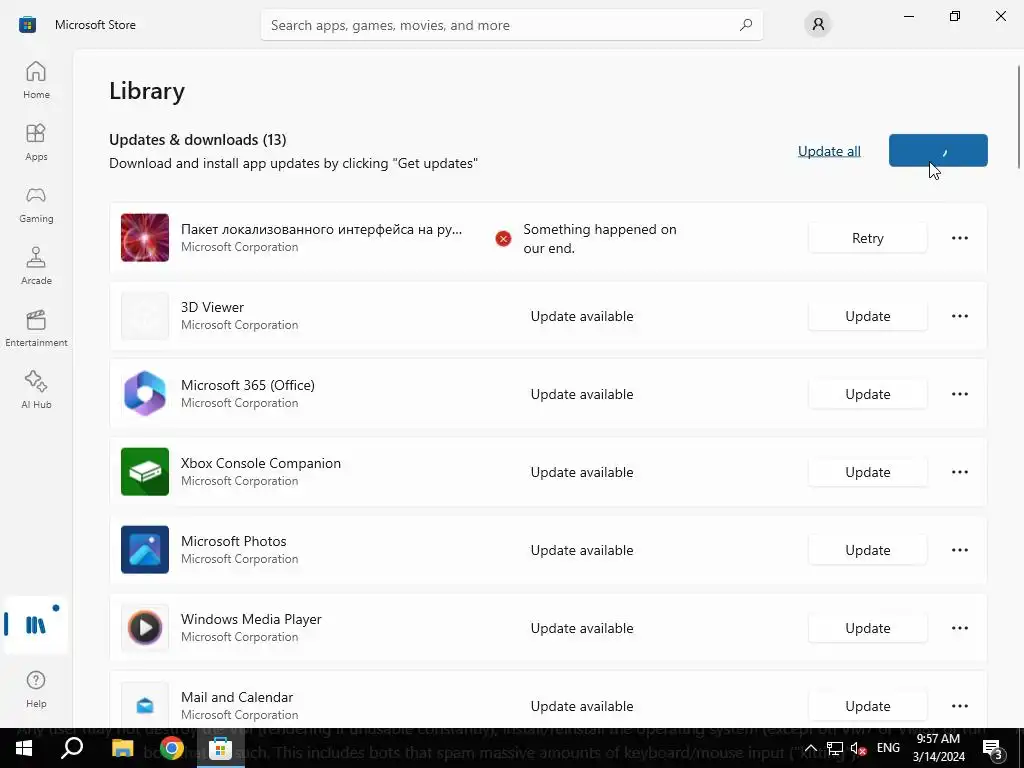The width and height of the screenshot is (1024, 768).
Task: Click the taskbar clock showing 9:57 AM
Action: click(938, 748)
